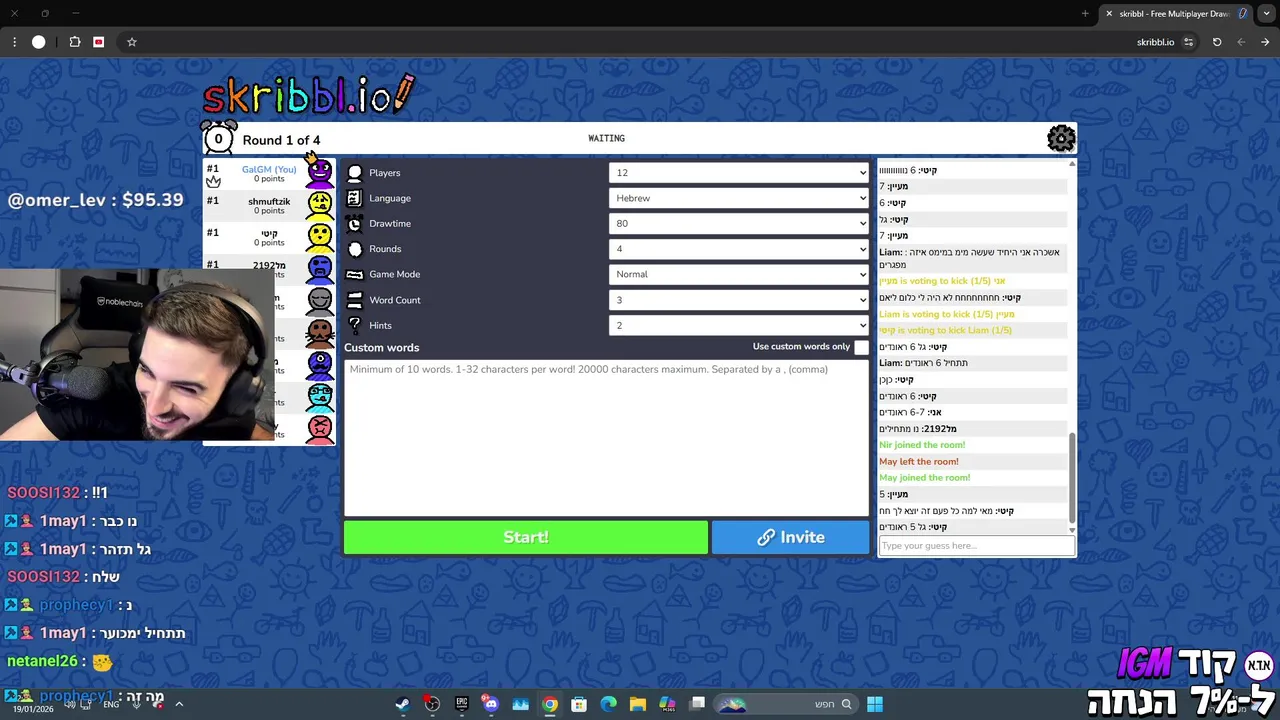Bookmark this page with the star icon
The image size is (1280, 720).
(x=131, y=42)
